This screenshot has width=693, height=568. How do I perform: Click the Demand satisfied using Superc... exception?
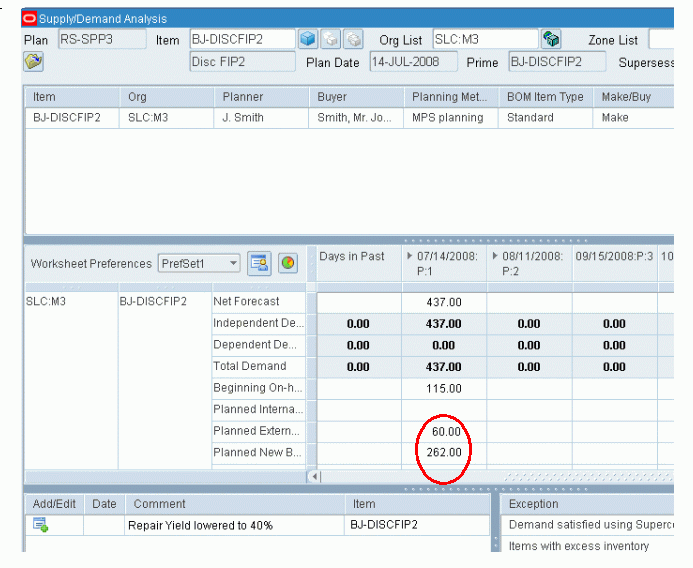click(x=588, y=525)
